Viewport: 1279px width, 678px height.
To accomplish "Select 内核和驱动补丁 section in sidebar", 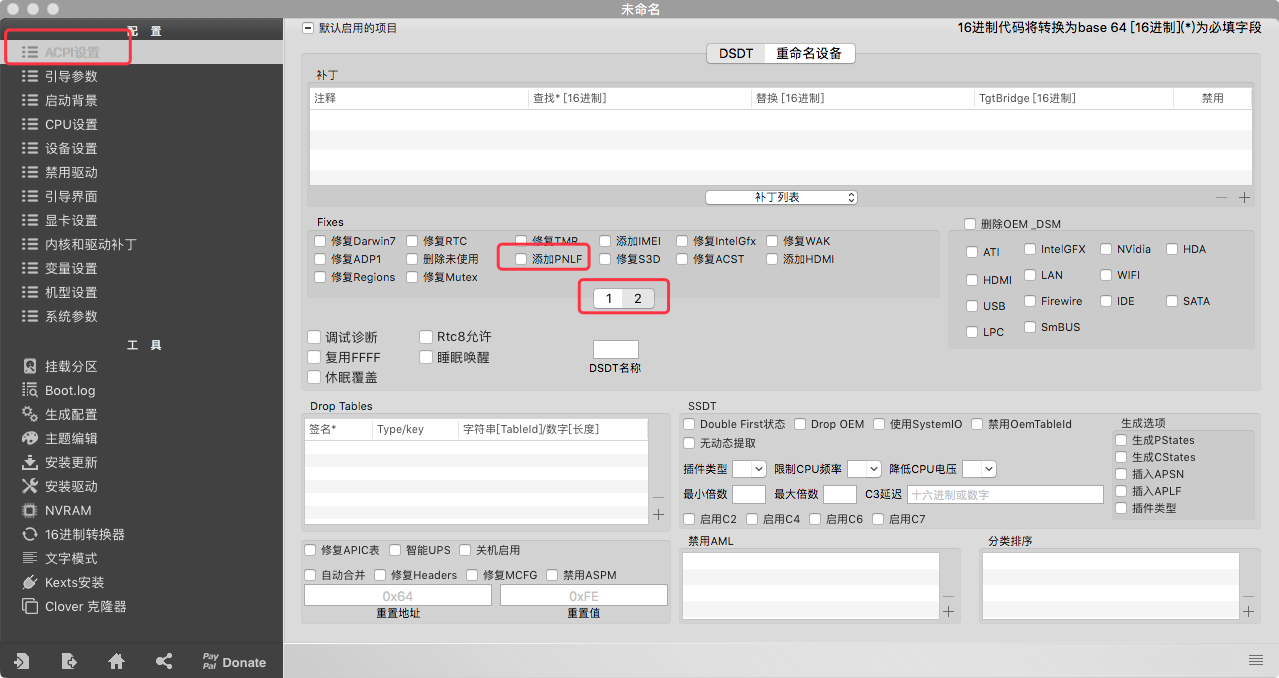I will (90, 244).
